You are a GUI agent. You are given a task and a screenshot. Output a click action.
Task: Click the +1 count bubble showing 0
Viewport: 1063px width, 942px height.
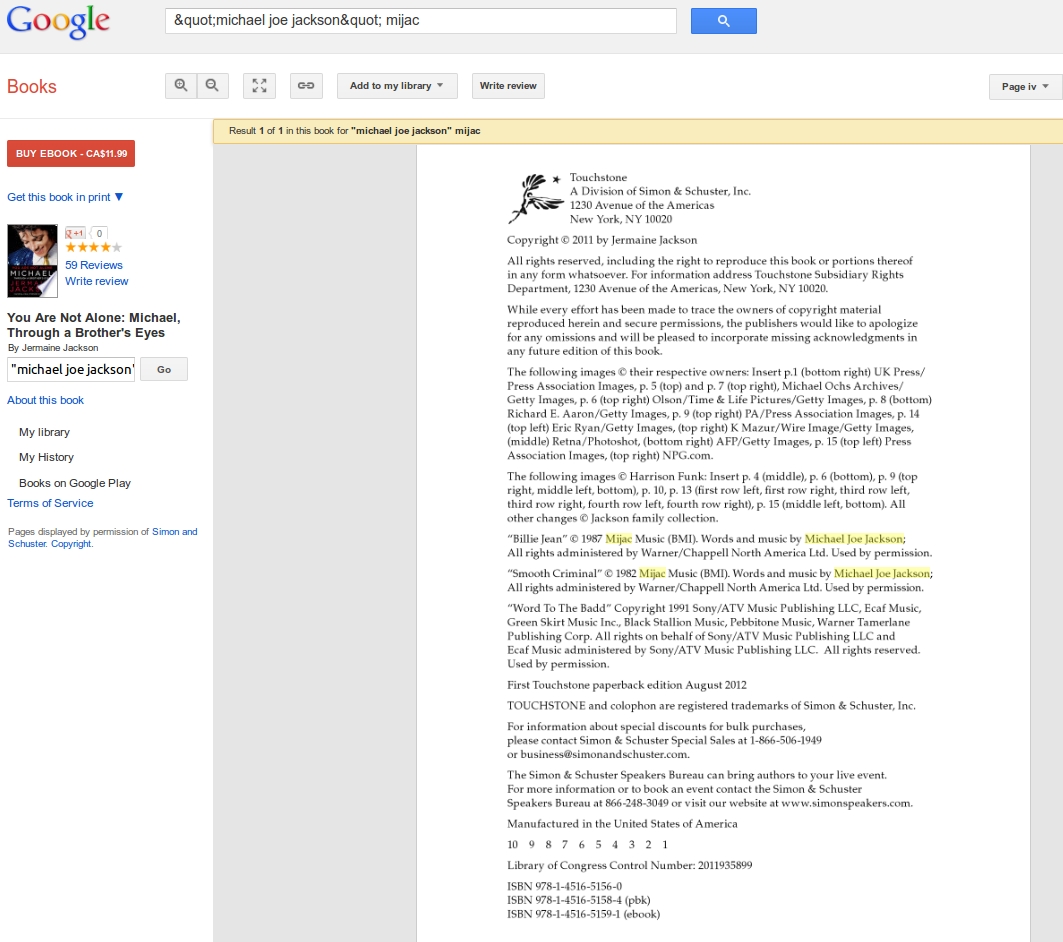(99, 233)
